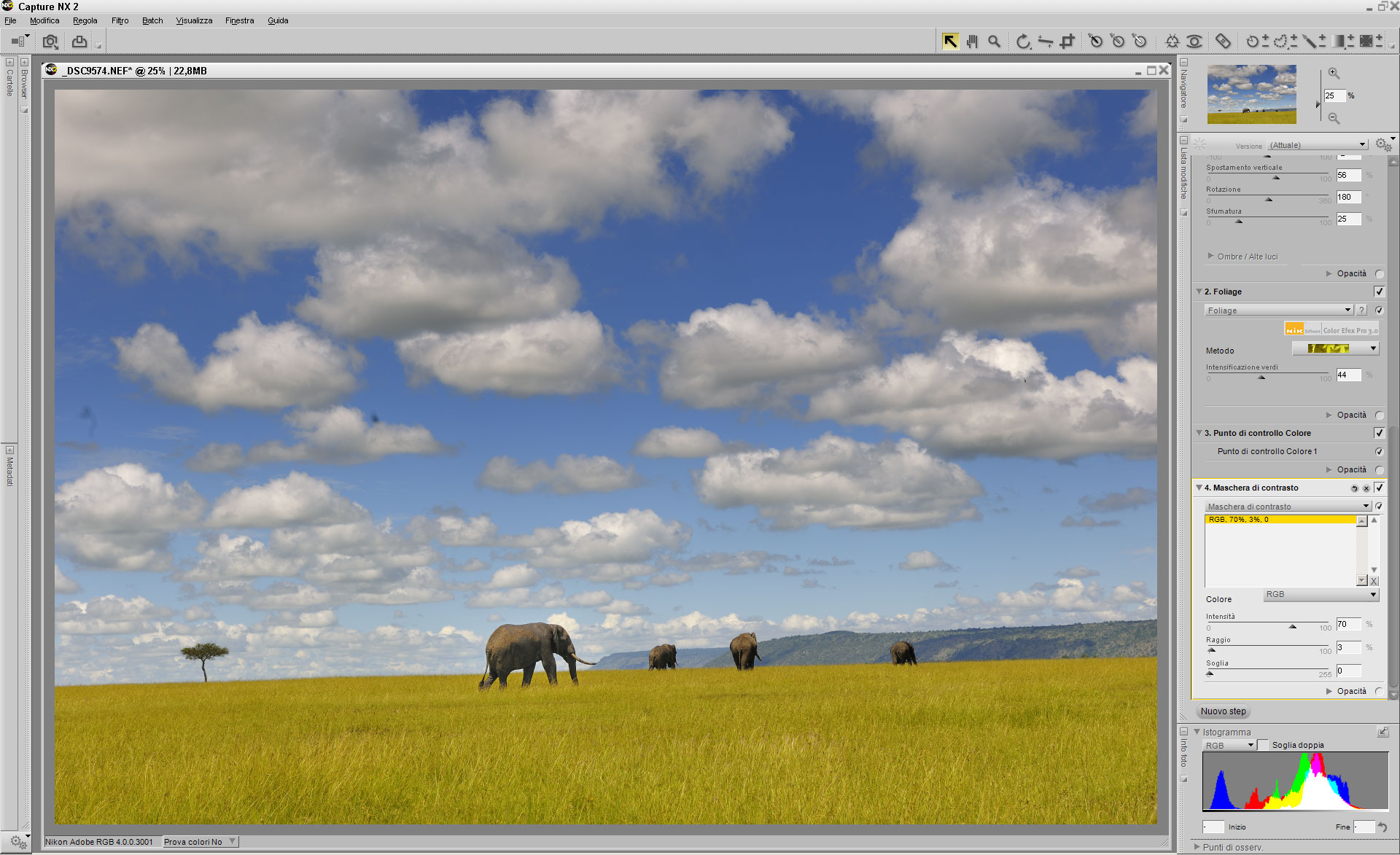Image resolution: width=1400 pixels, height=855 pixels.
Task: Click the camera capture icon in toolbar
Action: (50, 42)
